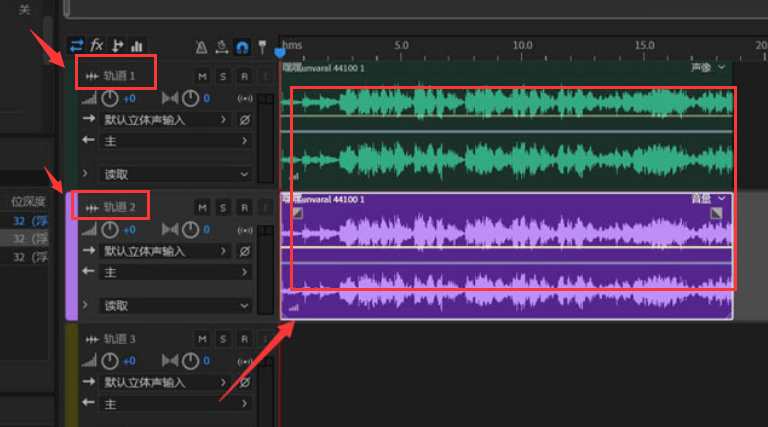
Task: Solo 轨道 2 with S button
Action: point(223,208)
